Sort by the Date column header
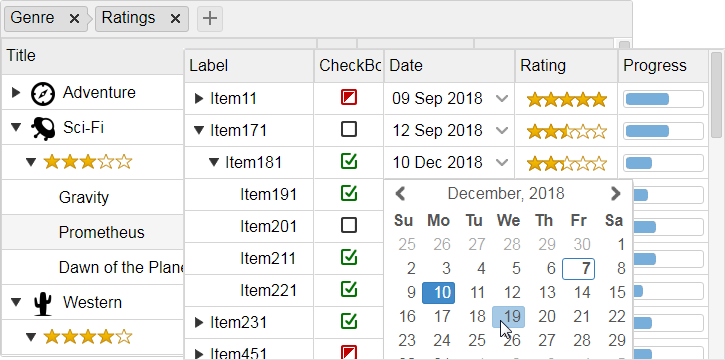Image resolution: width=725 pixels, height=360 pixels. (x=449, y=66)
